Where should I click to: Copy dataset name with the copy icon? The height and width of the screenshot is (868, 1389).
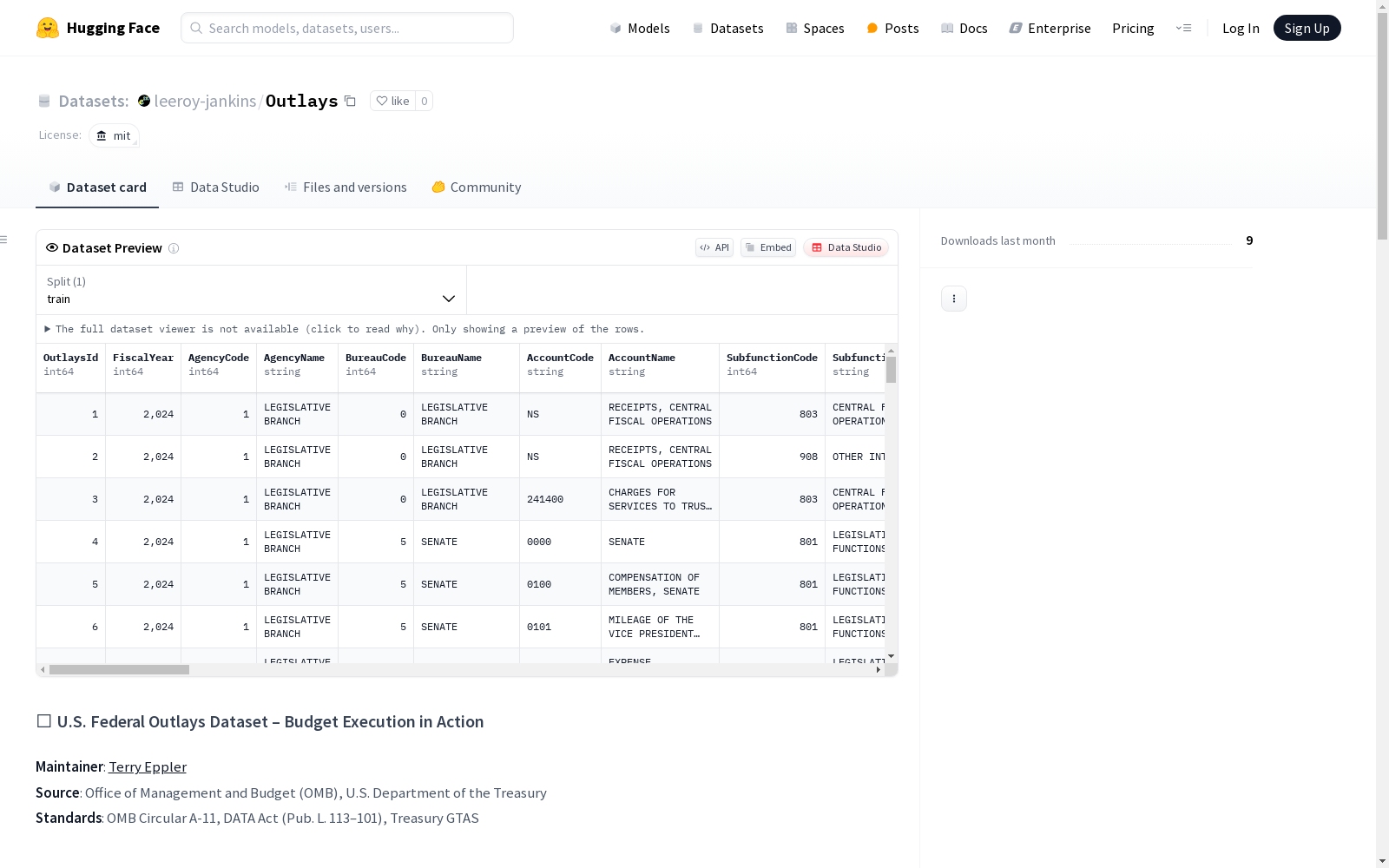pyautogui.click(x=350, y=101)
